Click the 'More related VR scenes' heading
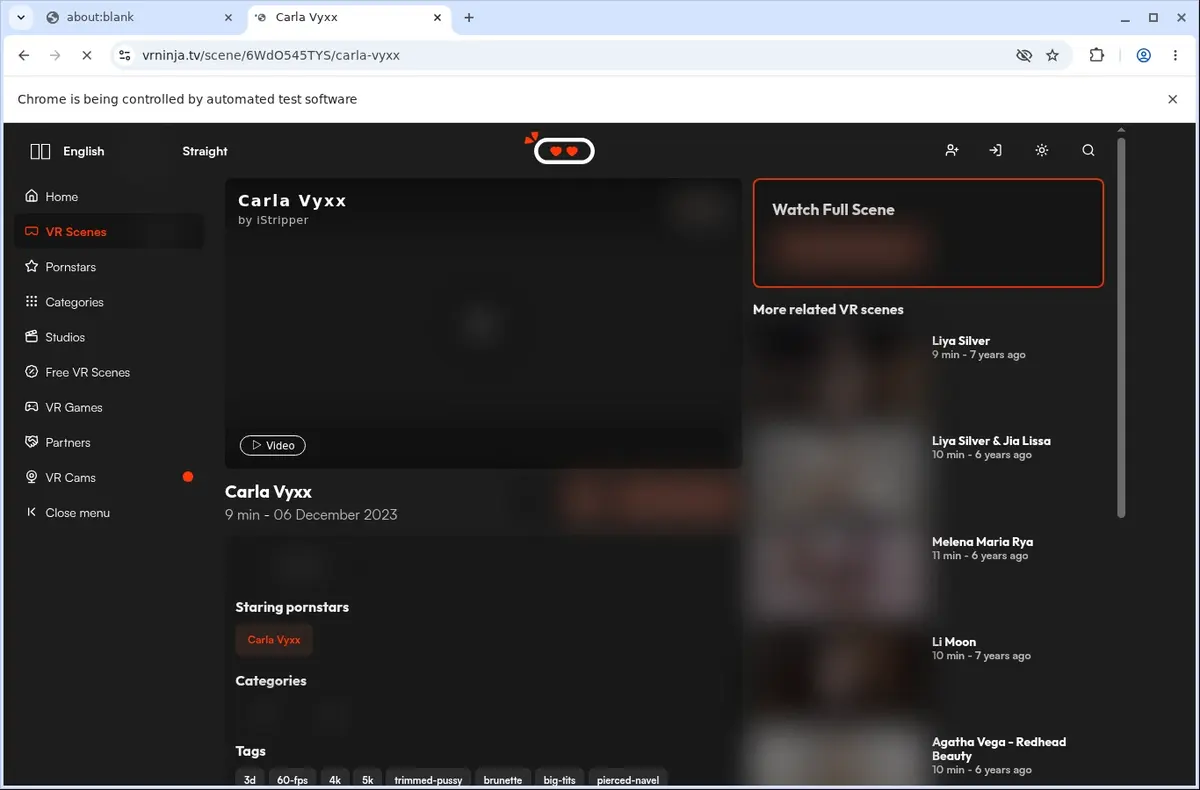This screenshot has width=1200, height=790. 828,310
